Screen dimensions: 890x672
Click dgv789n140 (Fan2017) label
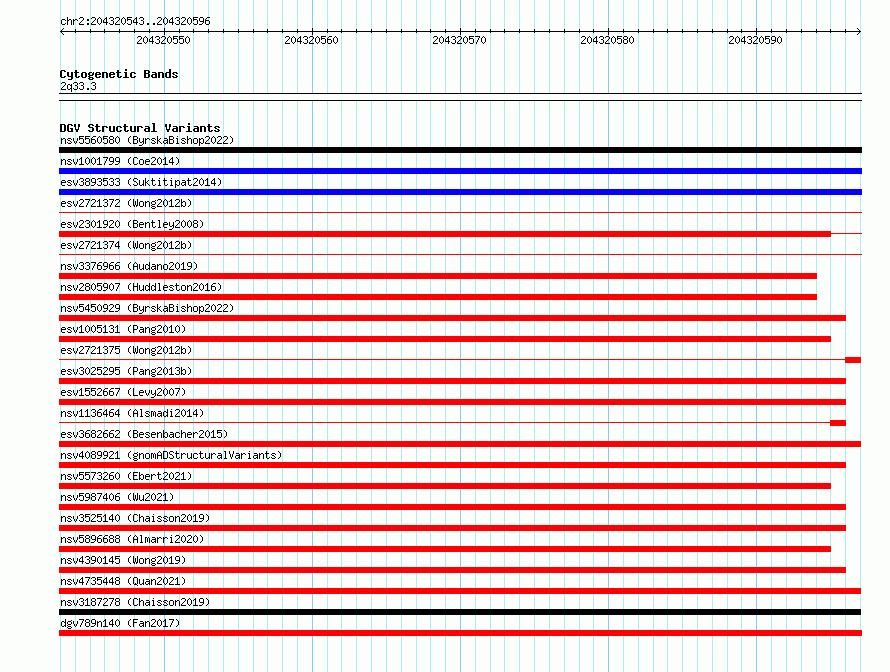point(120,623)
